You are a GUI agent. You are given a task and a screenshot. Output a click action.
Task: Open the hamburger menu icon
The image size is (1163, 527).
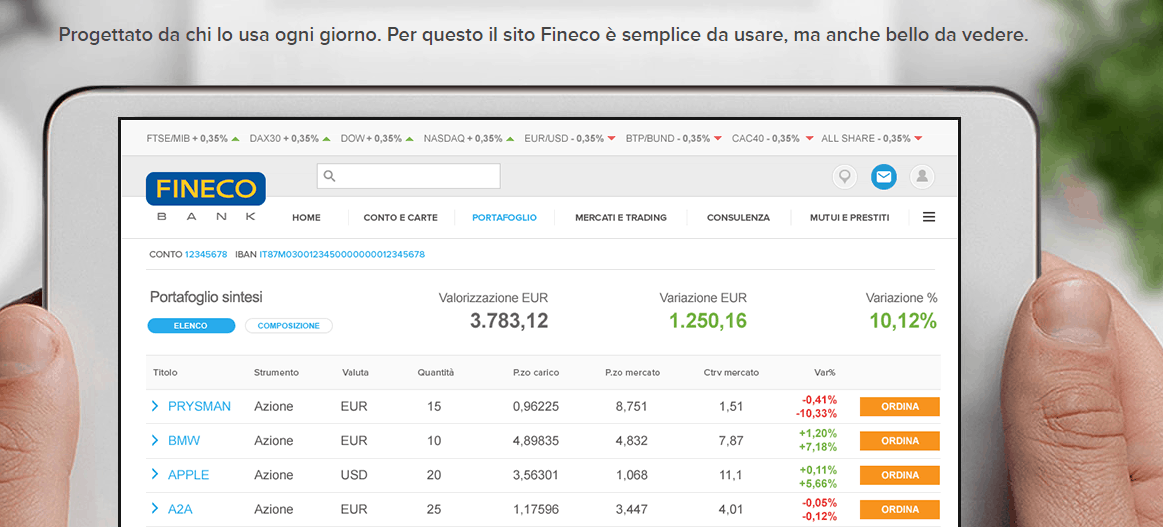(x=929, y=217)
